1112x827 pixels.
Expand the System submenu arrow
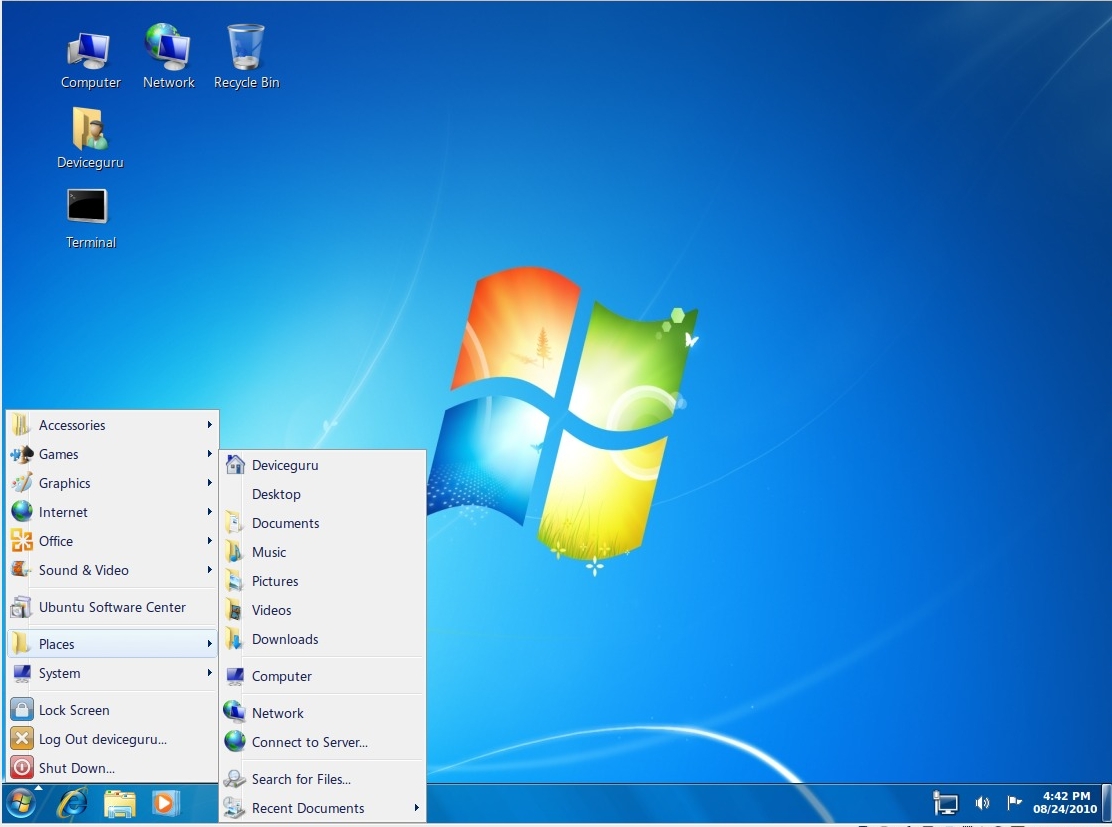[x=210, y=672]
